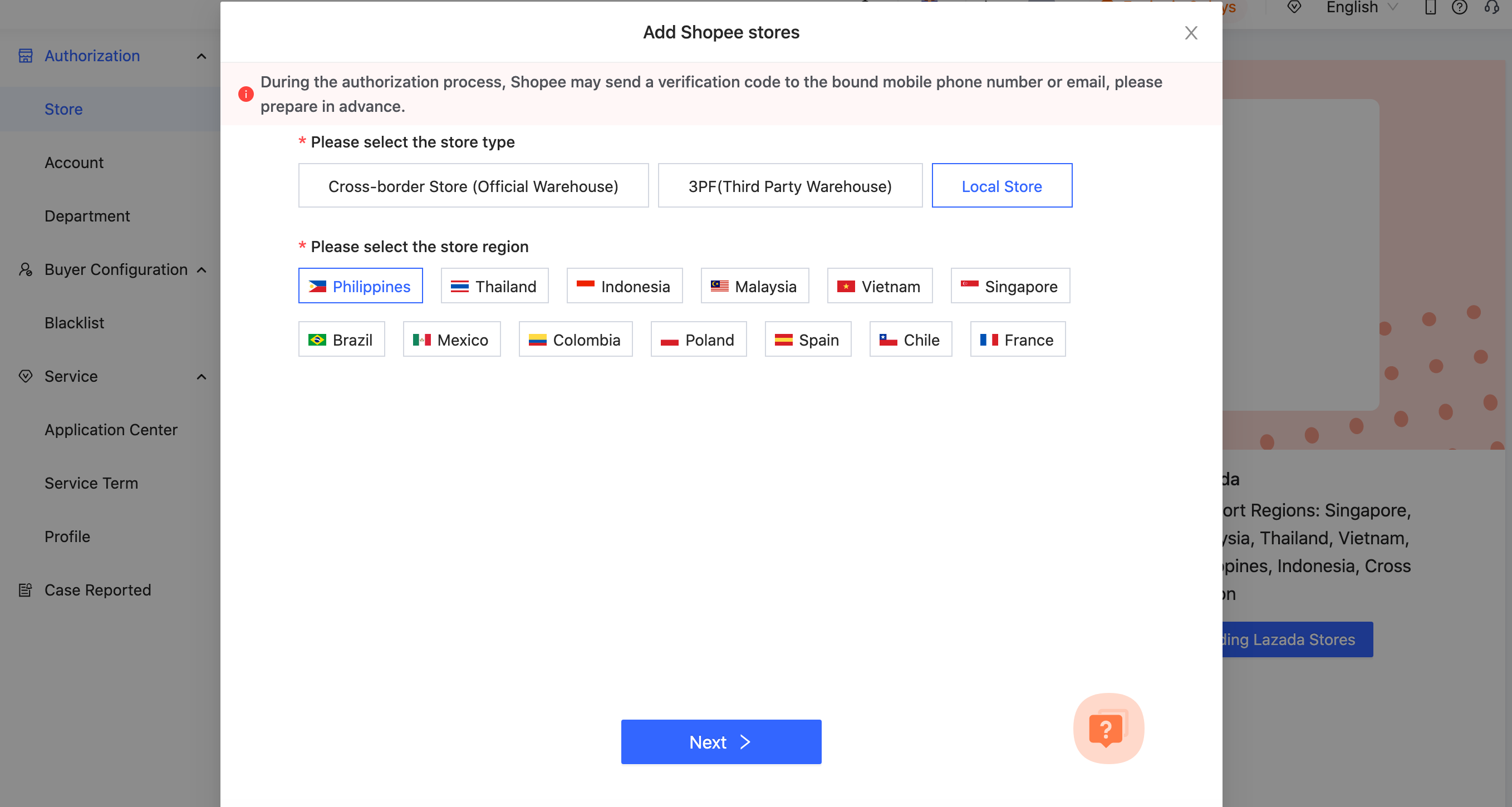The image size is (1512, 807).
Task: Click the Next button
Action: (721, 741)
